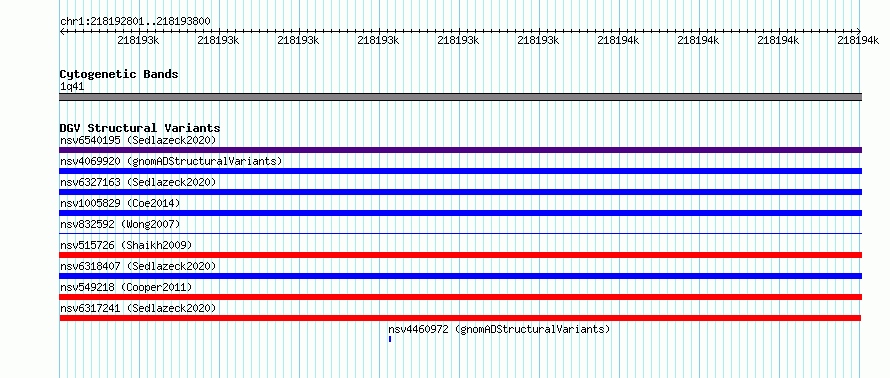890x378 pixels.
Task: Click the 1q41 band label
Action: [72, 87]
